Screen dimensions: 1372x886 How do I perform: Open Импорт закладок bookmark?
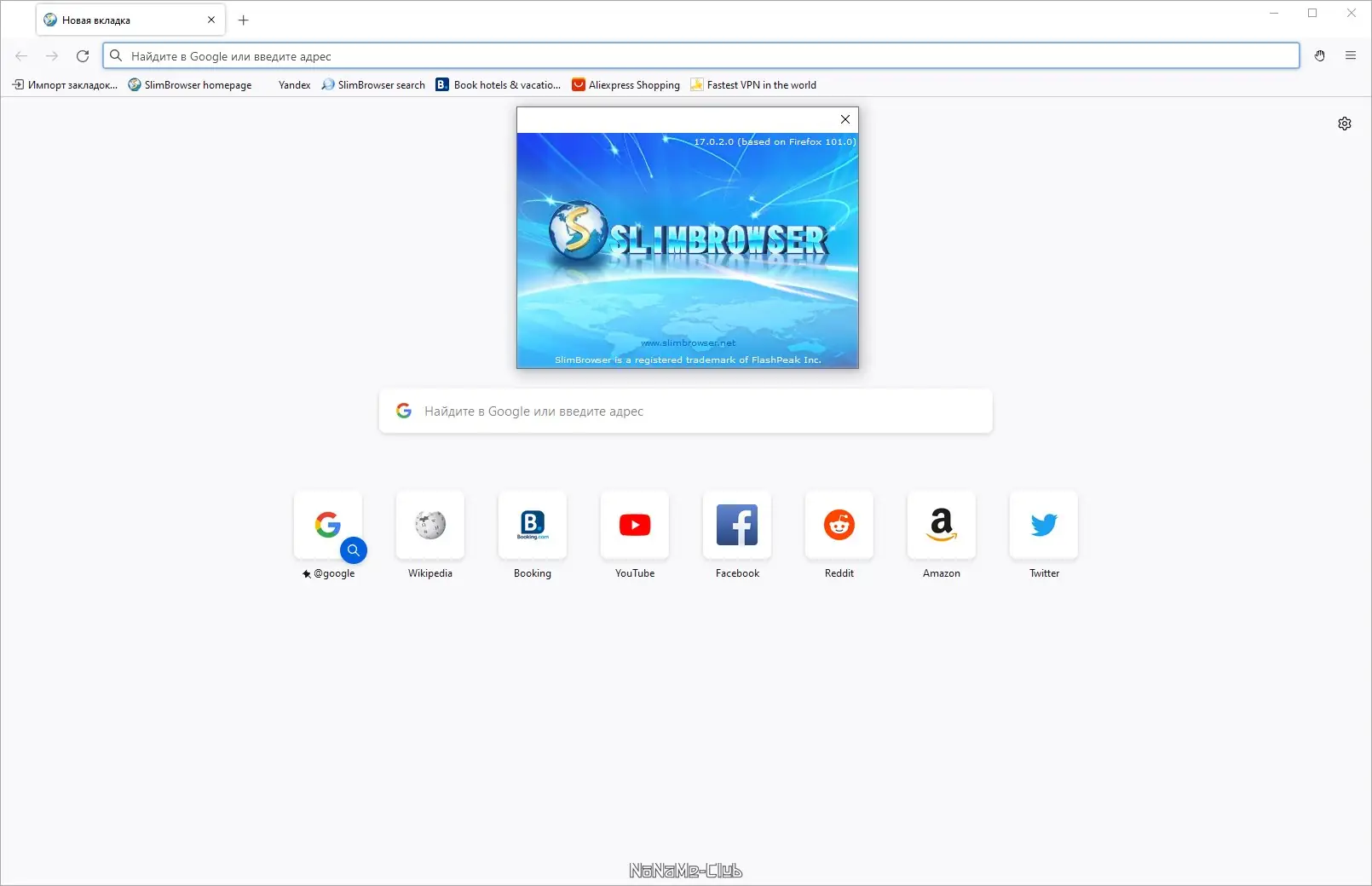click(65, 85)
